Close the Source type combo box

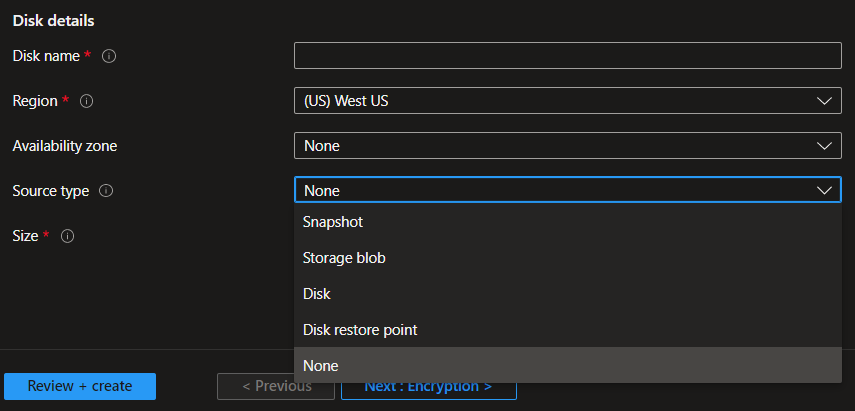(568, 190)
